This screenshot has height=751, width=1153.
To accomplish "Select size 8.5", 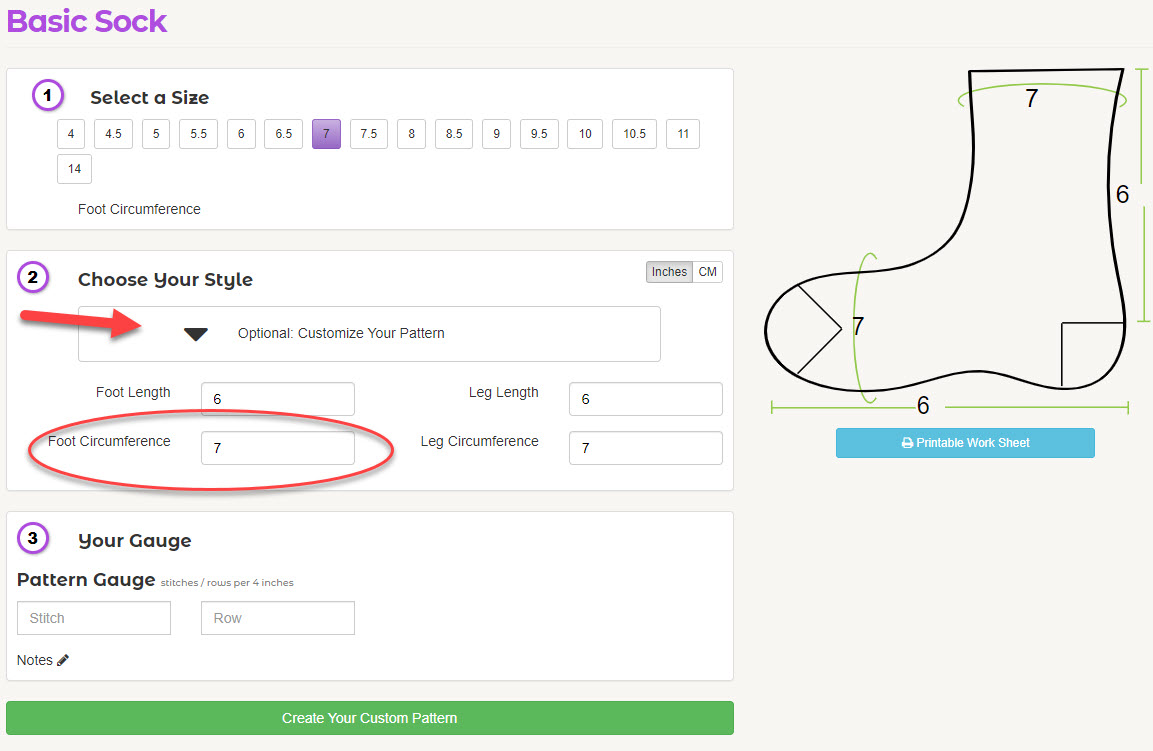I will pyautogui.click(x=454, y=134).
